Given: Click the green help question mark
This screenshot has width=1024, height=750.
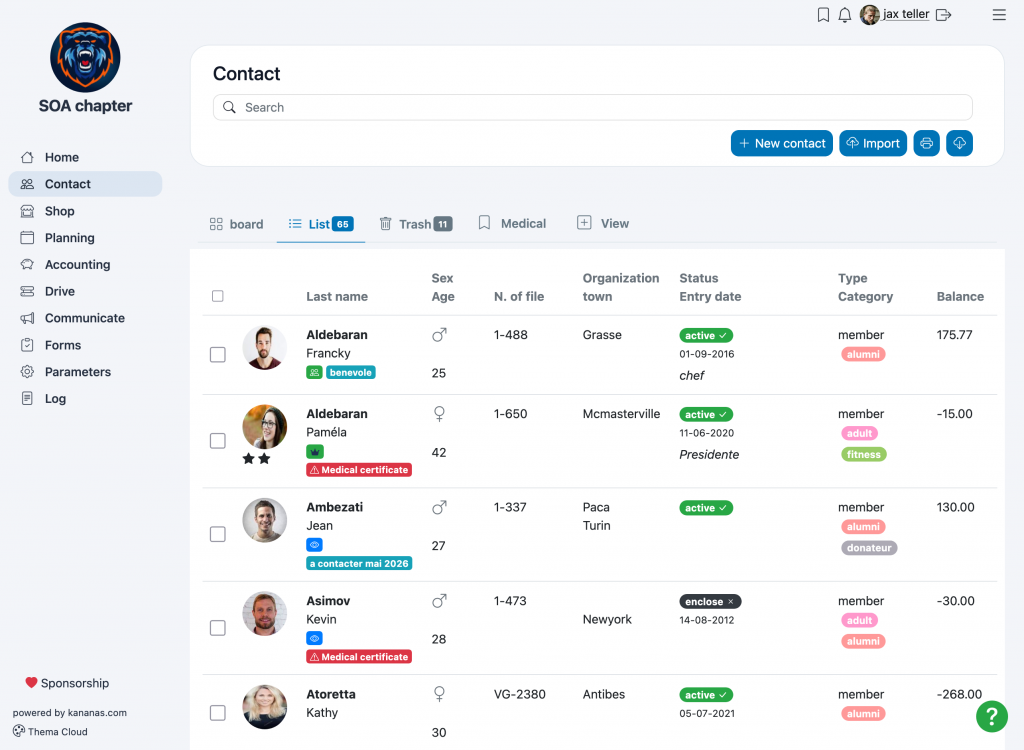Looking at the screenshot, I should pos(991,716).
